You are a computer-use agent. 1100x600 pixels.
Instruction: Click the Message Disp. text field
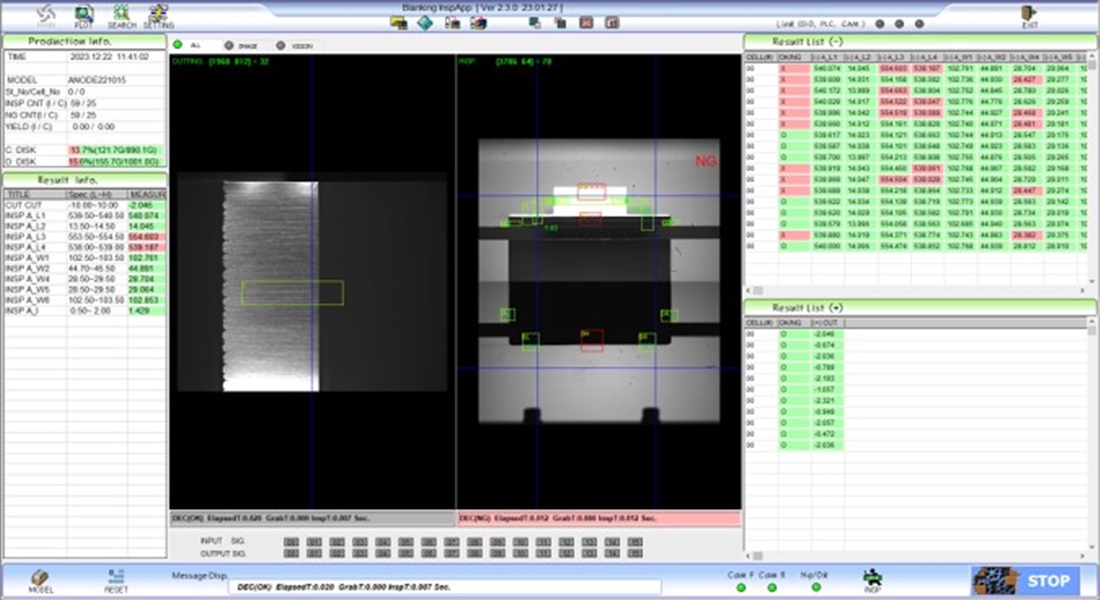coord(445,587)
